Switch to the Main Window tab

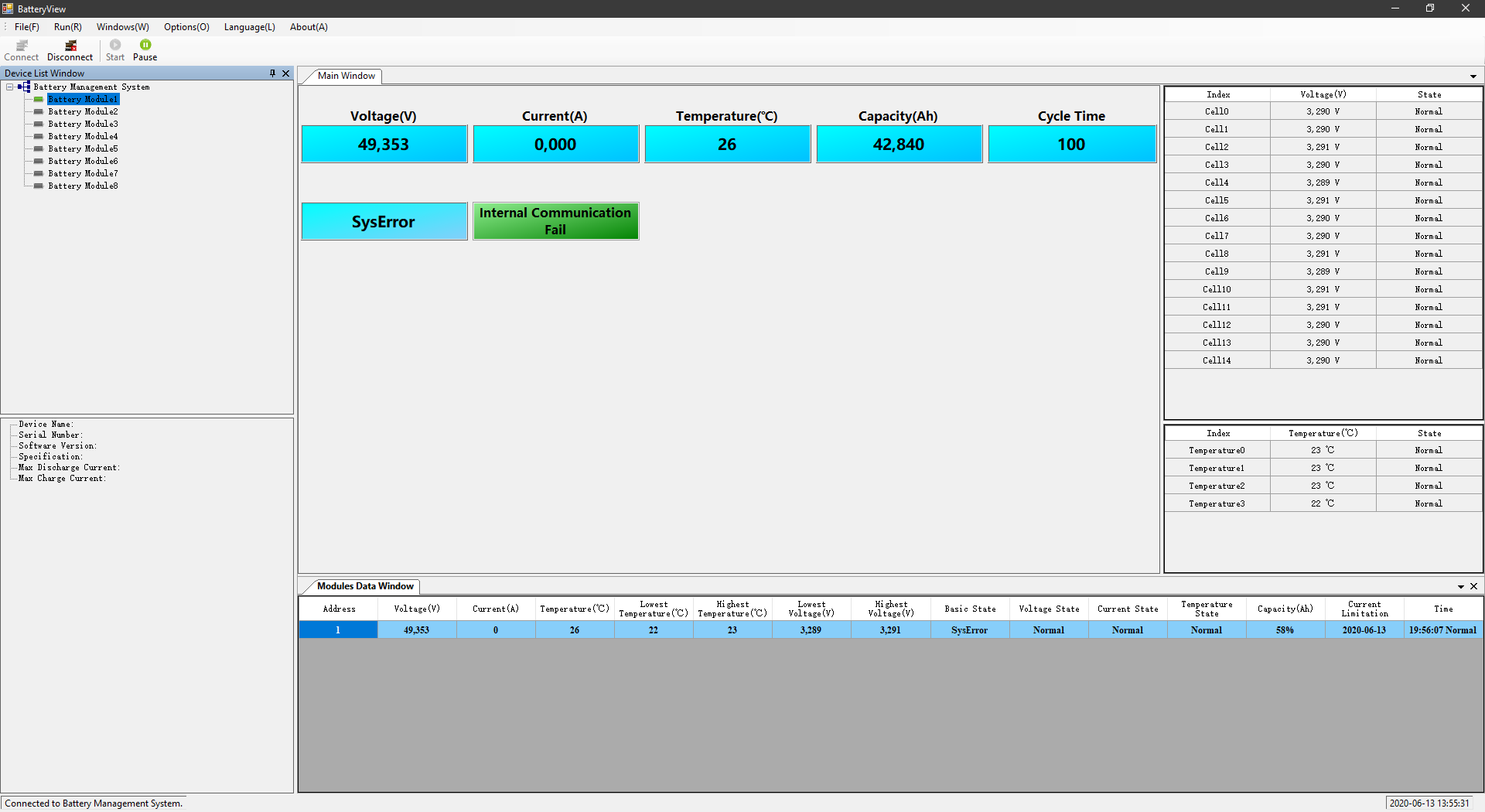coord(346,76)
